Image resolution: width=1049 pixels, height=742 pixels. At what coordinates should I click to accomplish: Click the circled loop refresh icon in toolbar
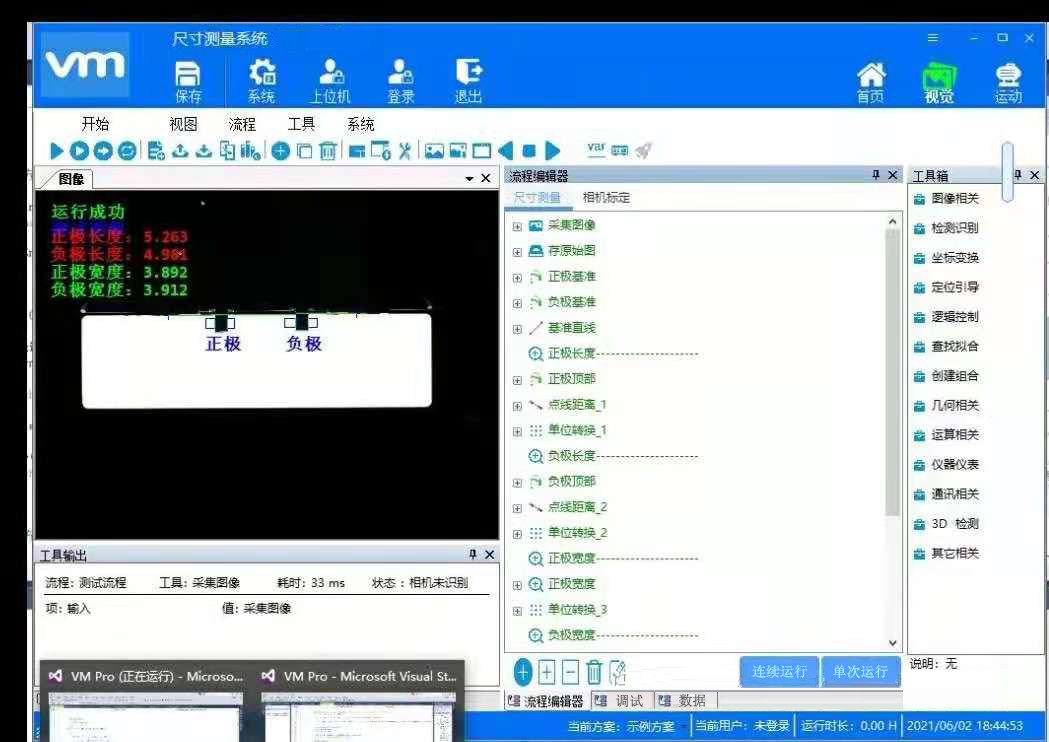pos(127,151)
